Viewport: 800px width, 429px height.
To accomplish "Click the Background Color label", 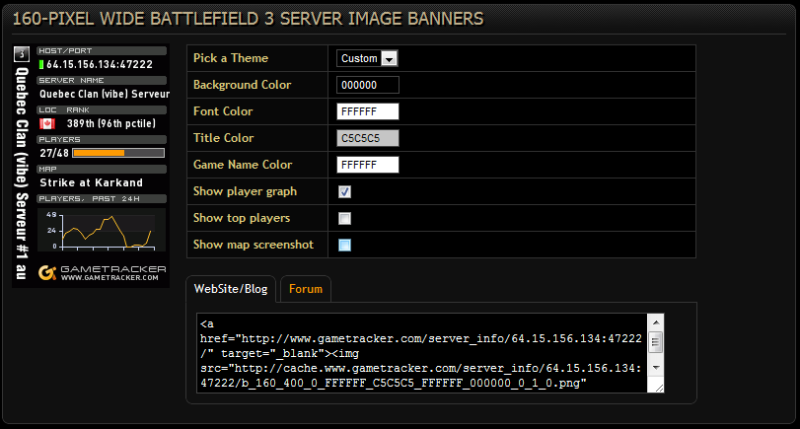I will (242, 85).
